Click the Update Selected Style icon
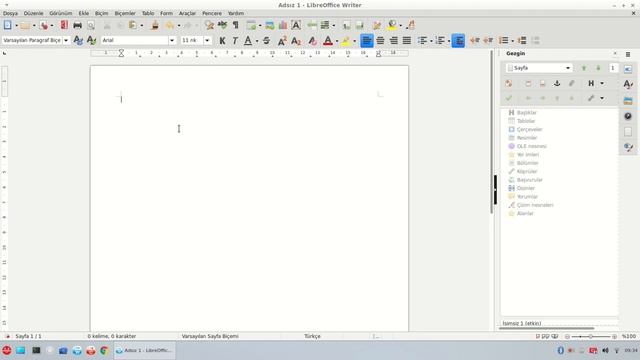Viewport: 640px width, 360px height. [78, 40]
